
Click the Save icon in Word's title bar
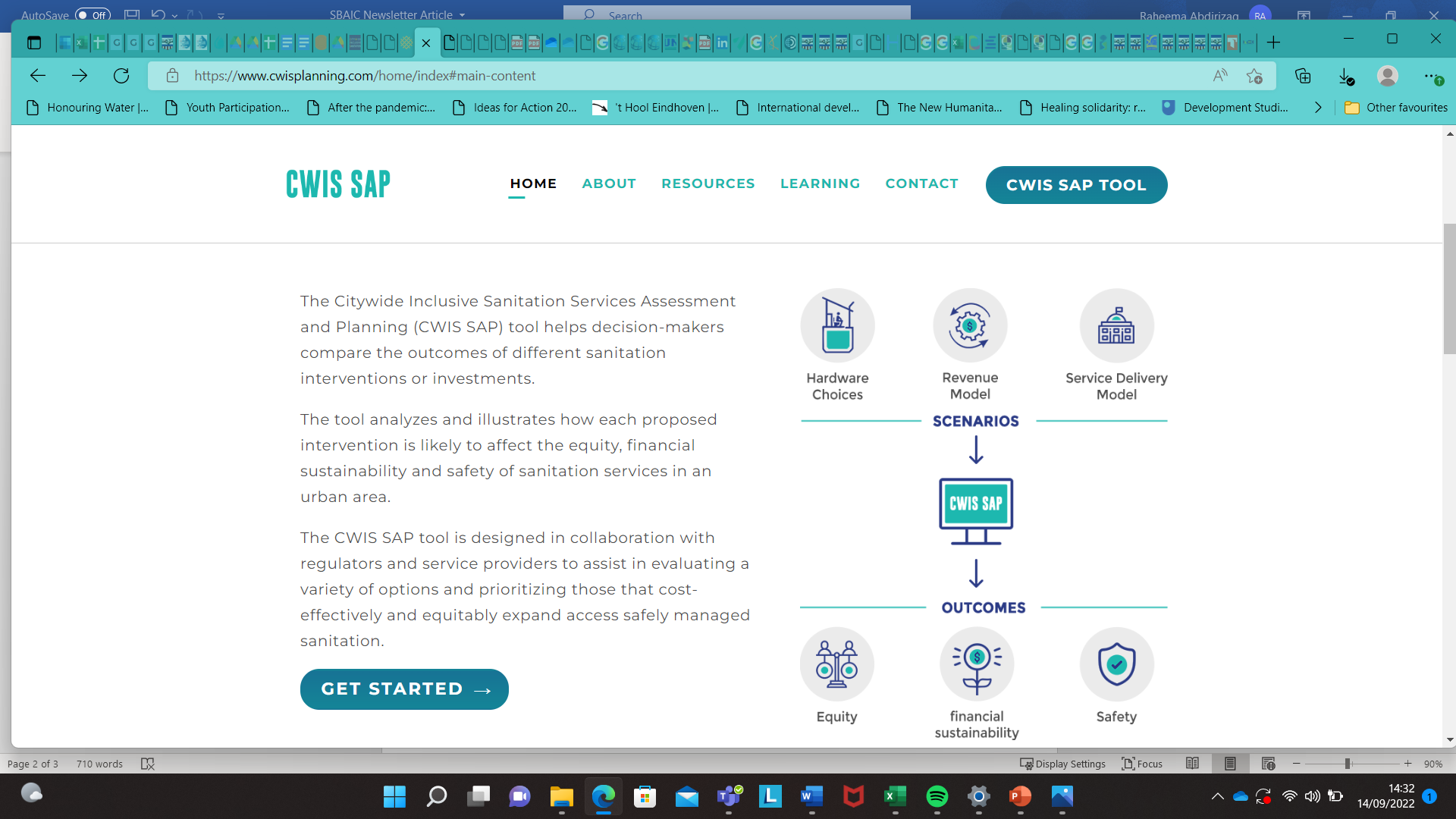[x=132, y=14]
